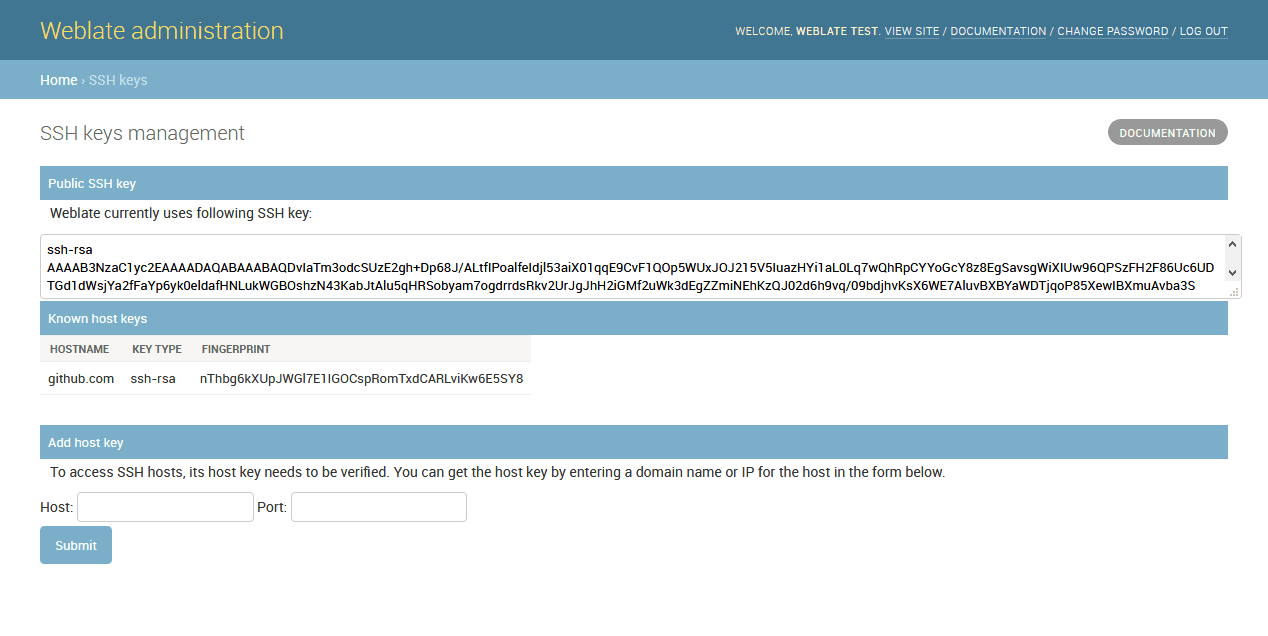Image resolution: width=1268 pixels, height=636 pixels.
Task: Click the grey DOCUMENTATION pill button
Action: click(1167, 132)
